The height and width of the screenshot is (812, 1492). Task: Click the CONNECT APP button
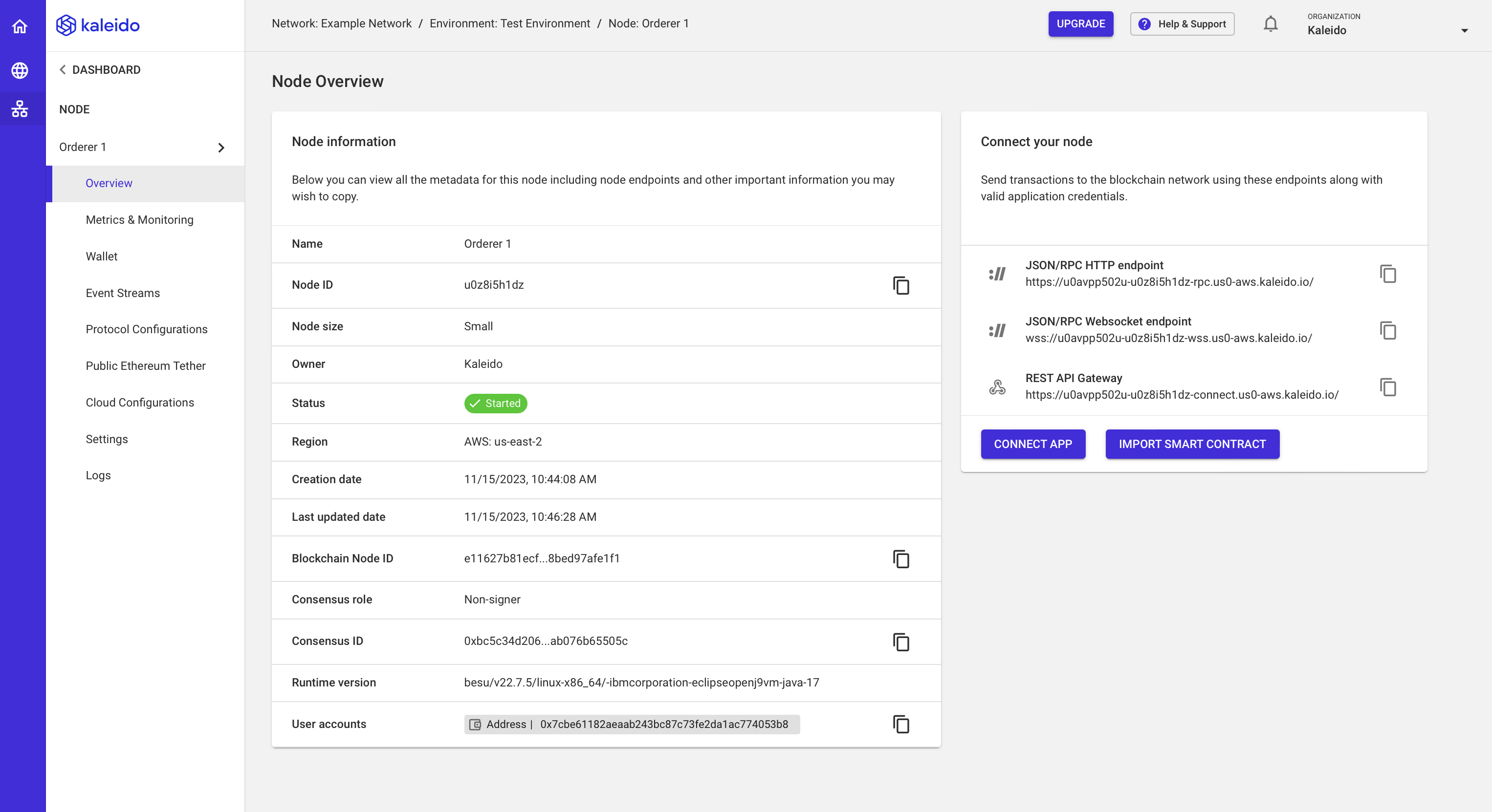(x=1033, y=444)
